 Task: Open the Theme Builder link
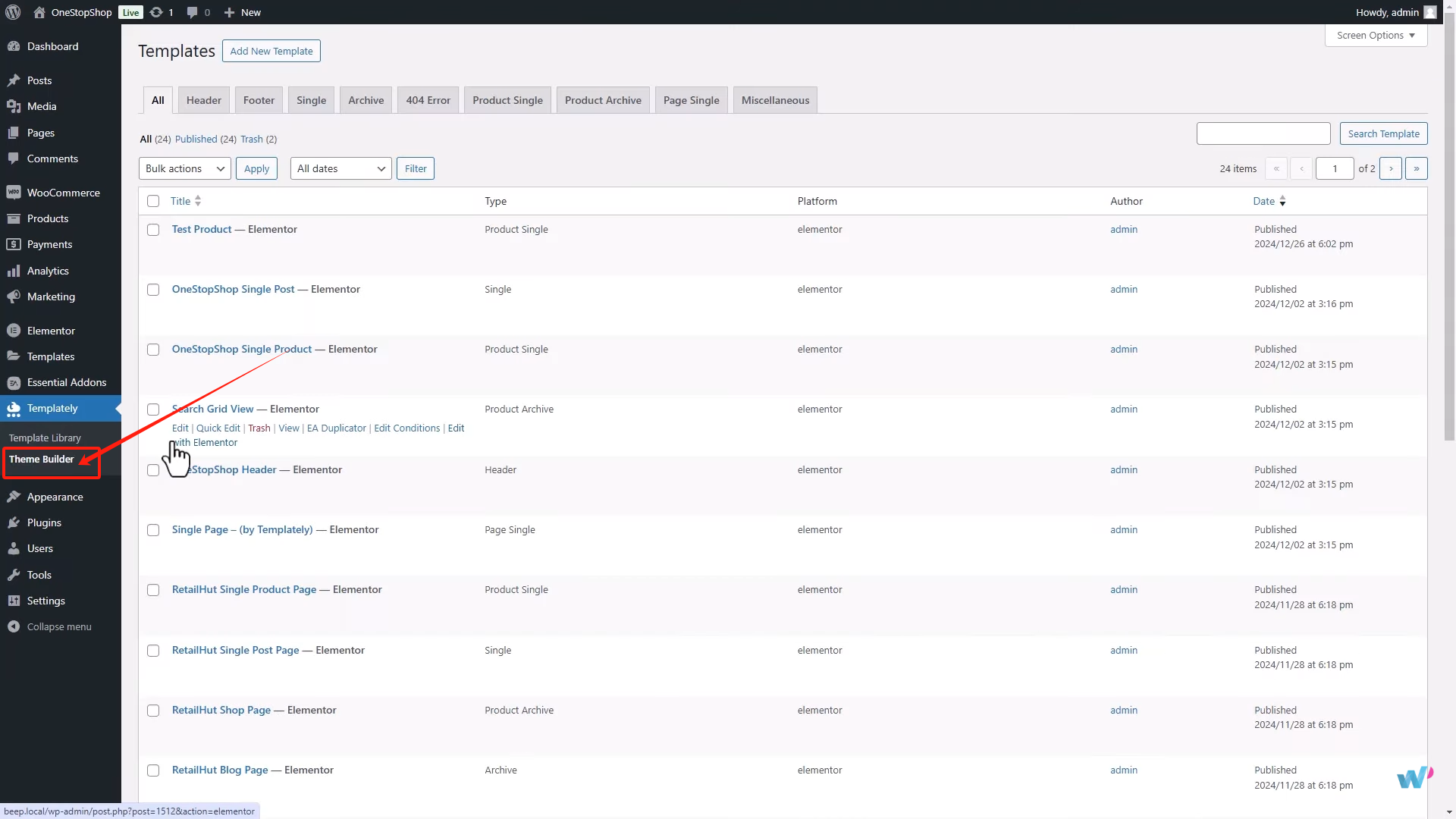[42, 459]
